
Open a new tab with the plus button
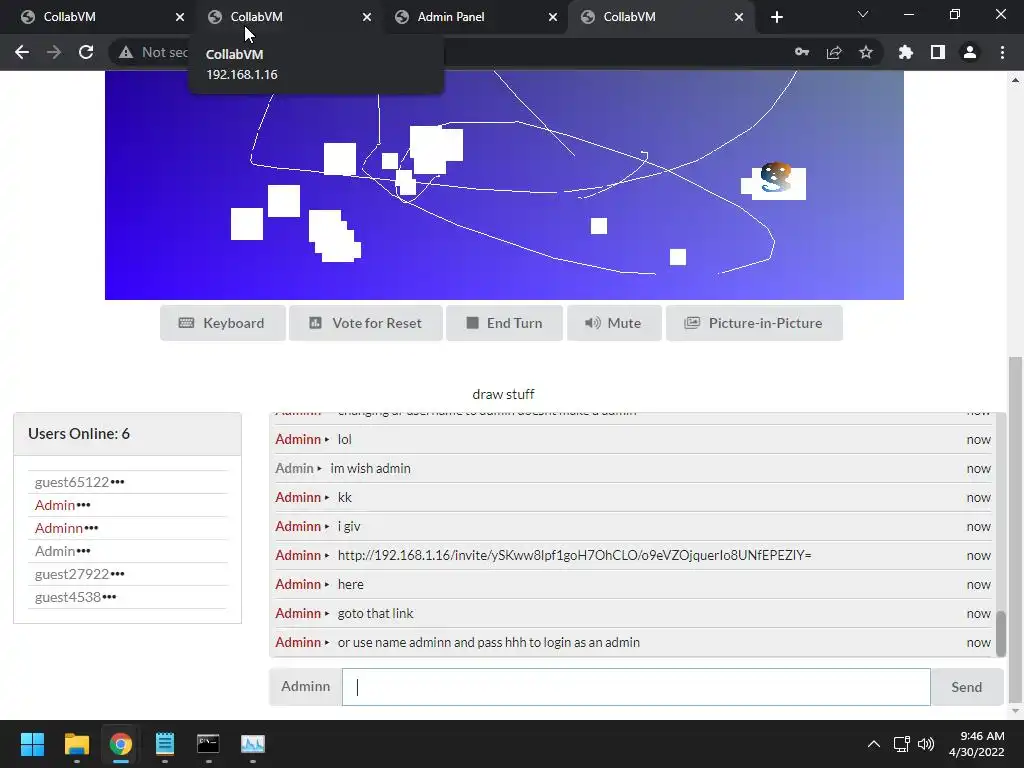776,17
